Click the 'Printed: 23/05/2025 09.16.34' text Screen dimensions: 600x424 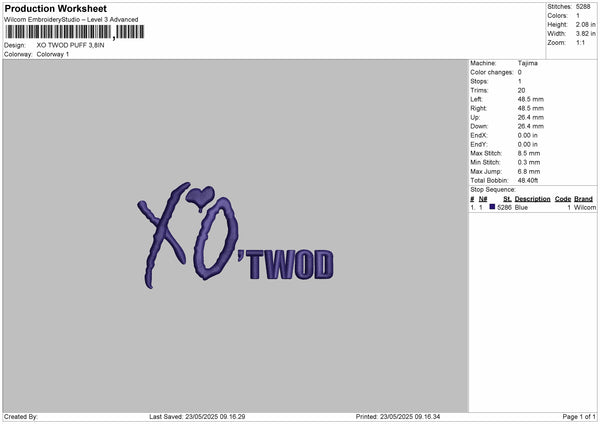(398, 417)
